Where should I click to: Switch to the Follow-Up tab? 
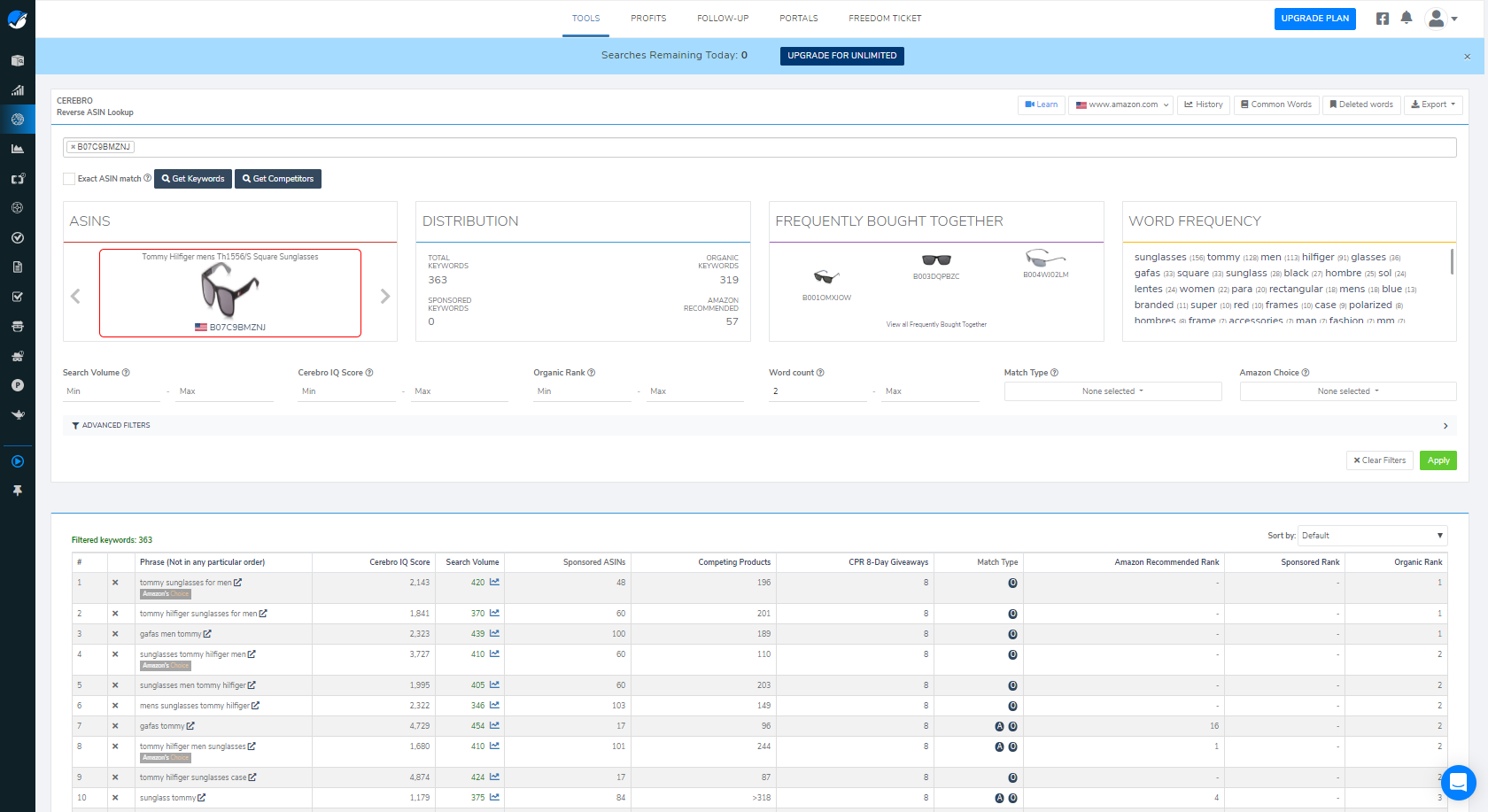coord(723,19)
